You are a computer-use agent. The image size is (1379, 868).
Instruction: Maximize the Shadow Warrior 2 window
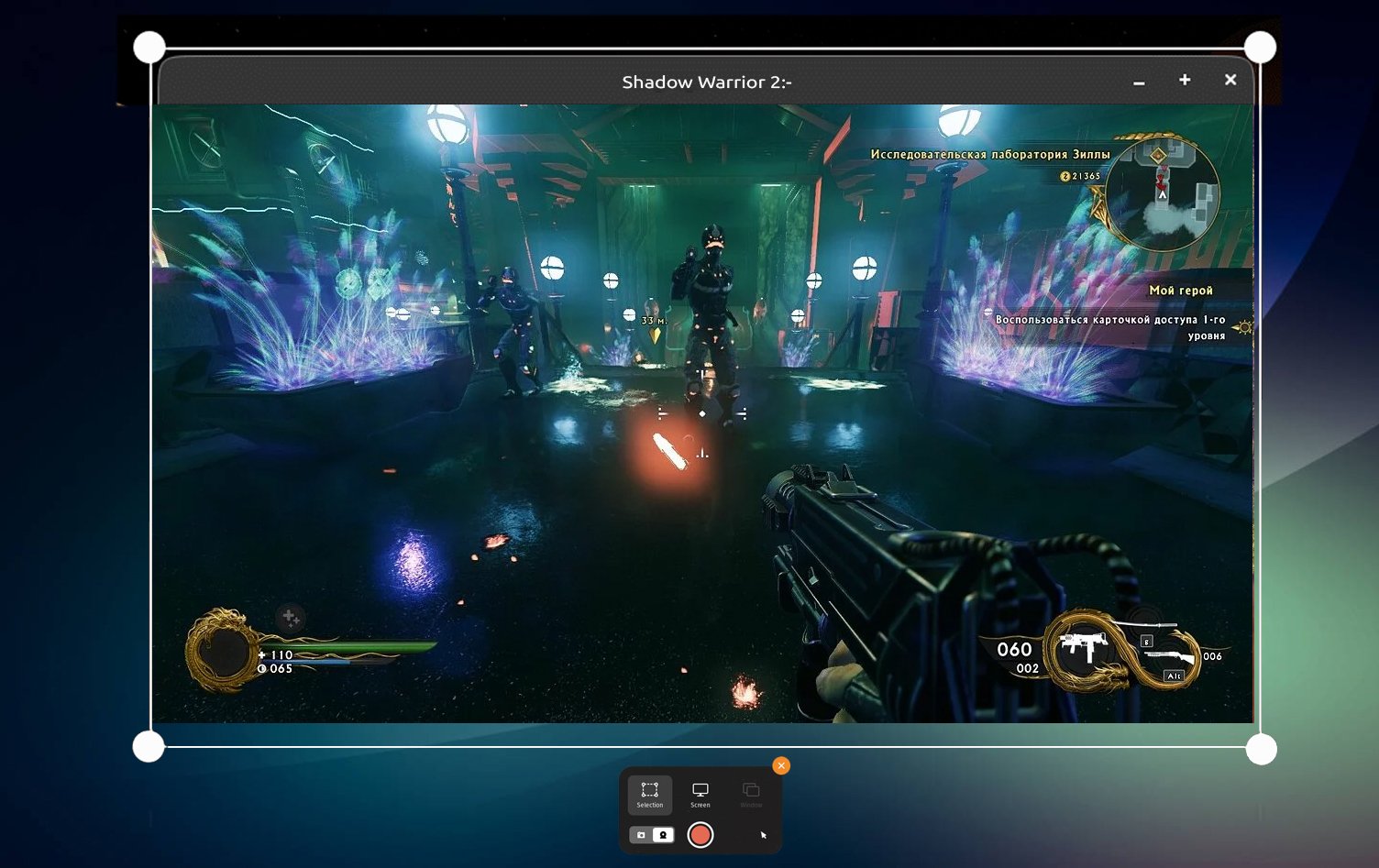1185,81
